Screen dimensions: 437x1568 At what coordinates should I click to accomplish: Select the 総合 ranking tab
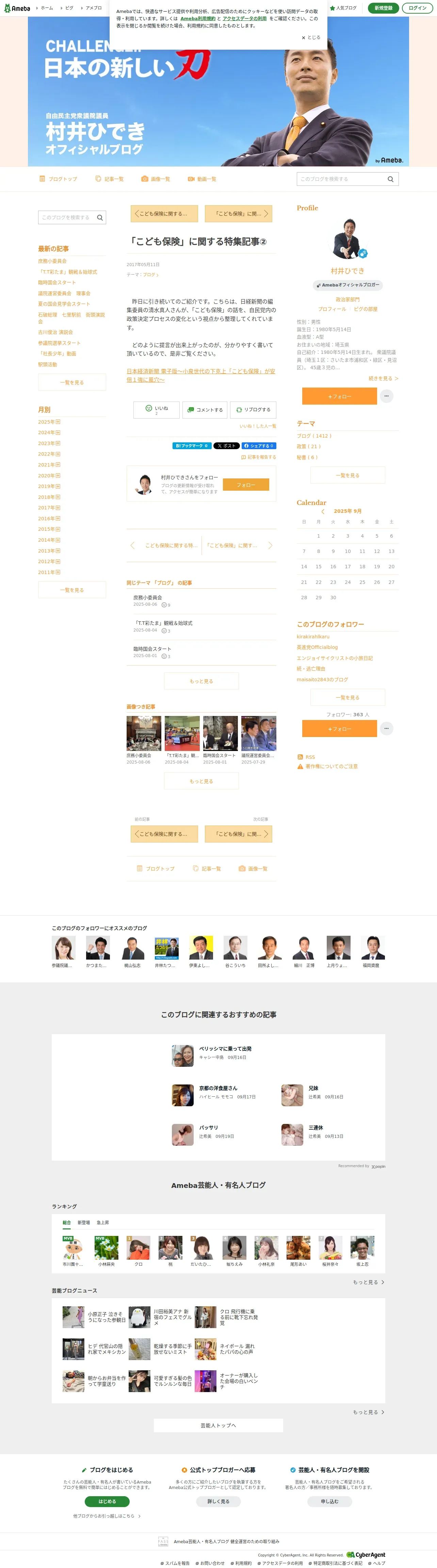tap(67, 1222)
